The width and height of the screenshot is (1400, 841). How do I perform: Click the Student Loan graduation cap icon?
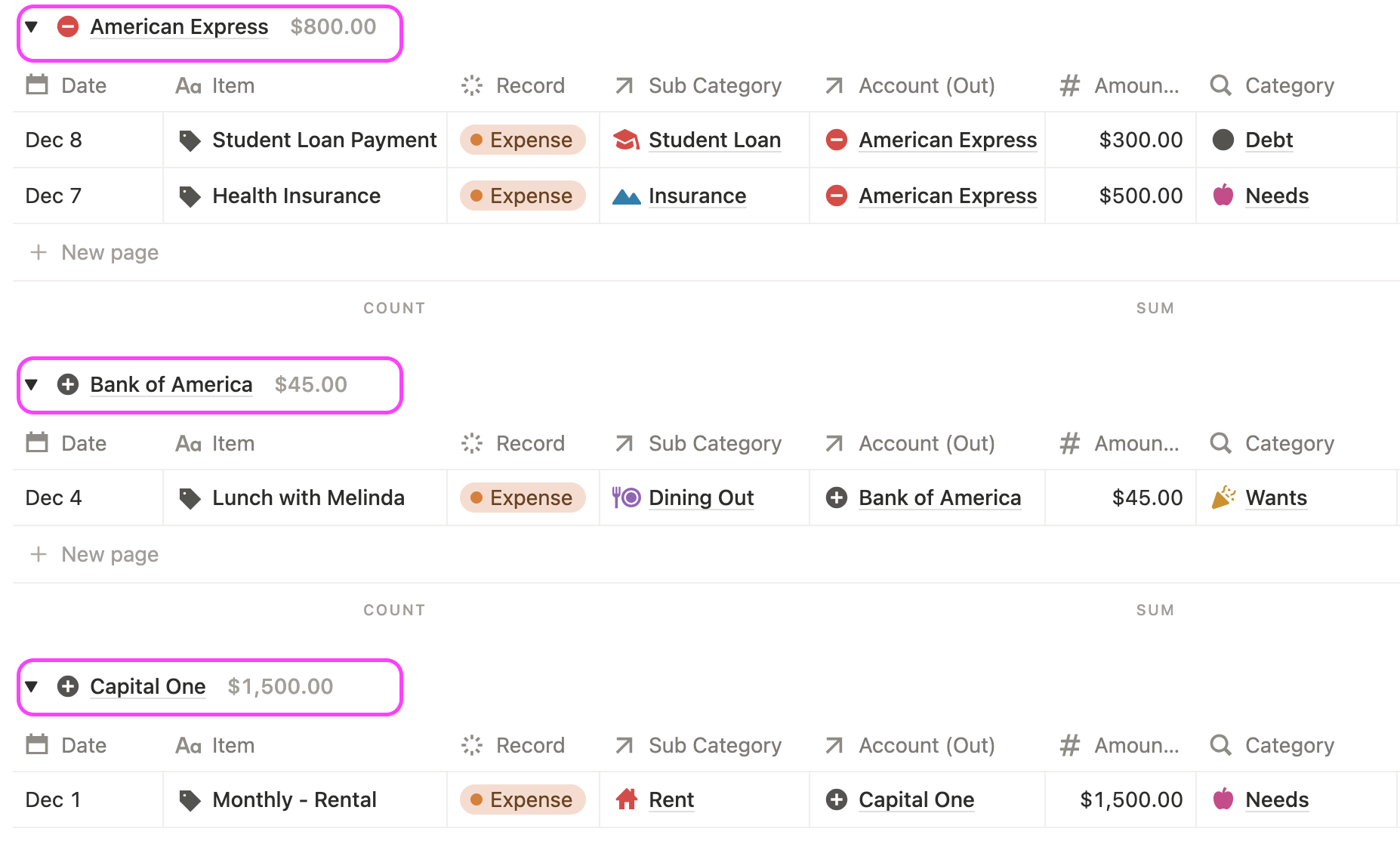[x=626, y=140]
